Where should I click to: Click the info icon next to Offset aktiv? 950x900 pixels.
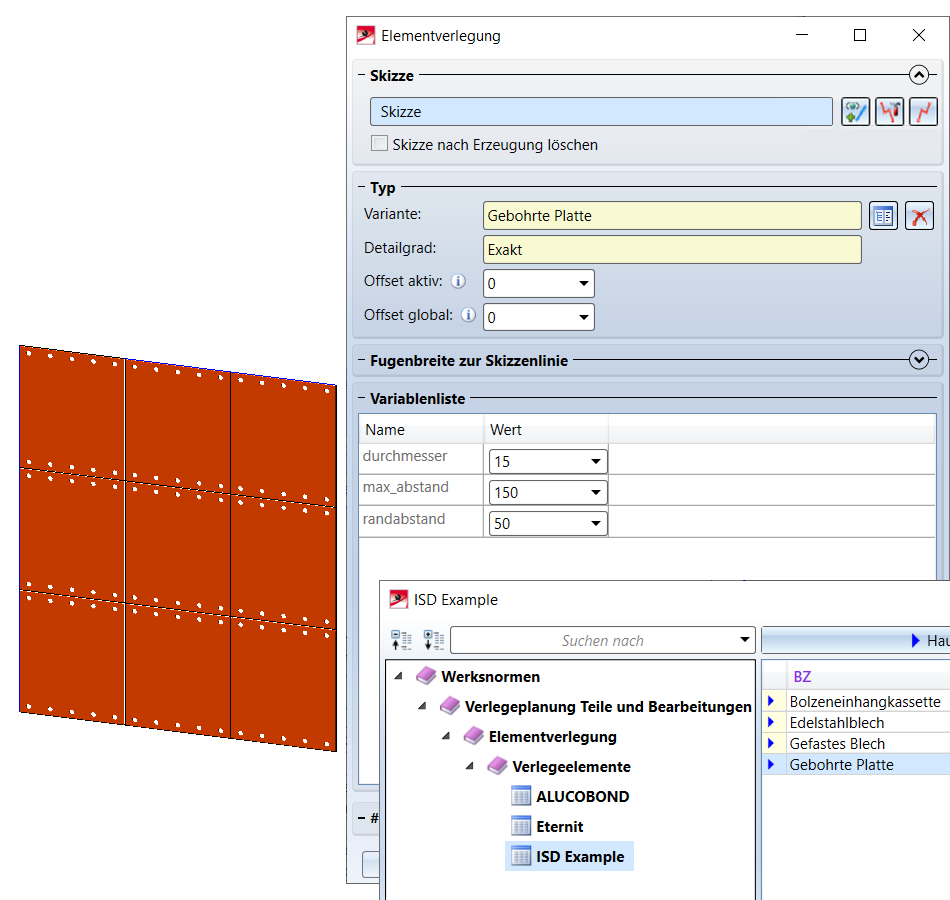[459, 282]
